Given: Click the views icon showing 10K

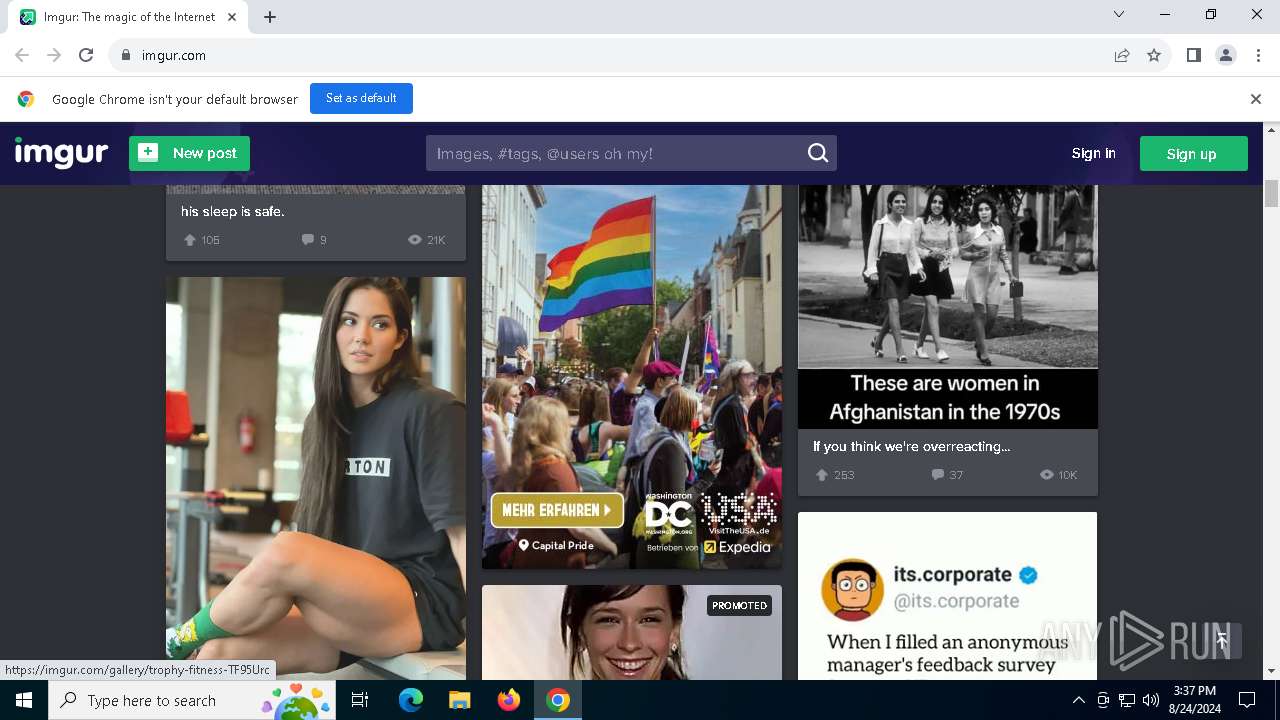Looking at the screenshot, I should click(x=1046, y=475).
